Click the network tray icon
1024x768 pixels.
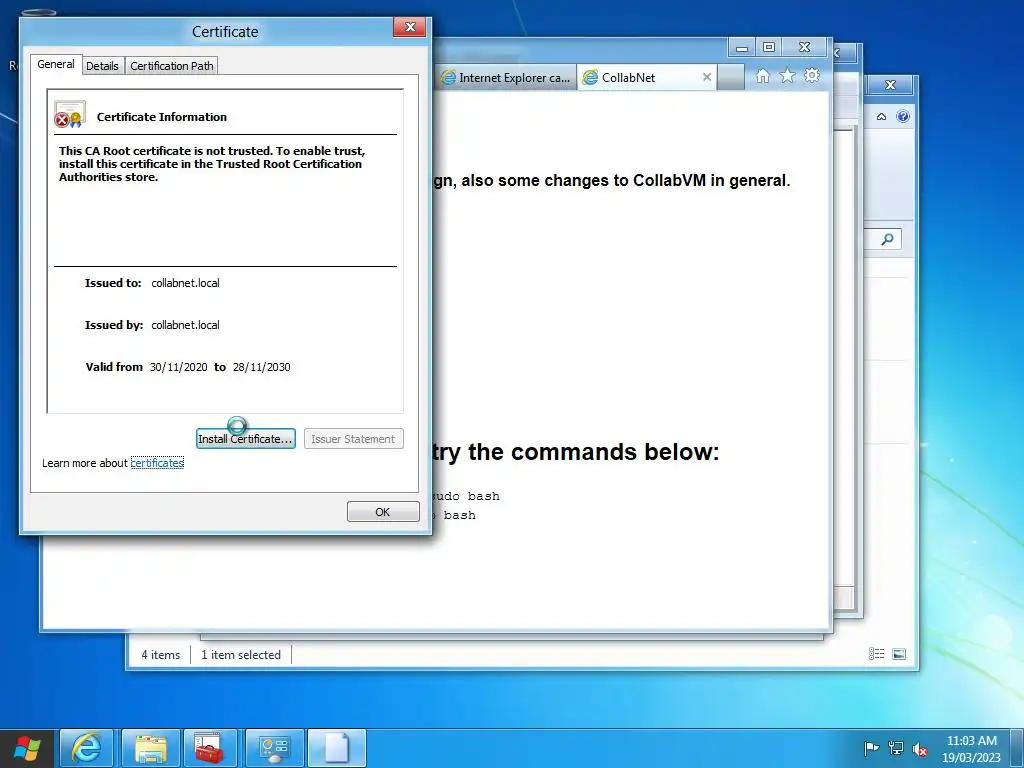(896, 748)
